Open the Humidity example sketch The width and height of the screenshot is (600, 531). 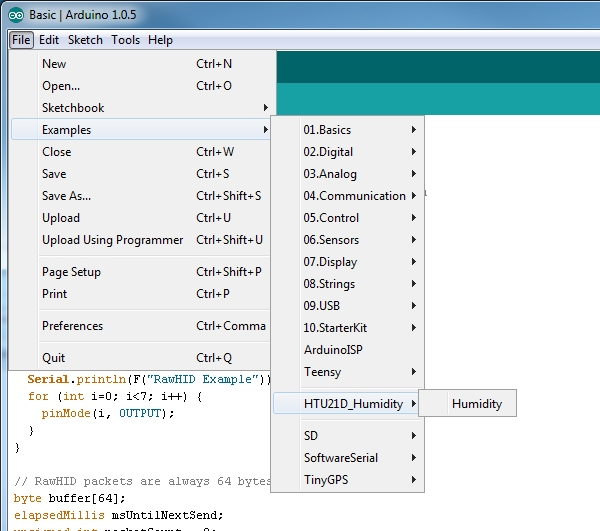476,404
